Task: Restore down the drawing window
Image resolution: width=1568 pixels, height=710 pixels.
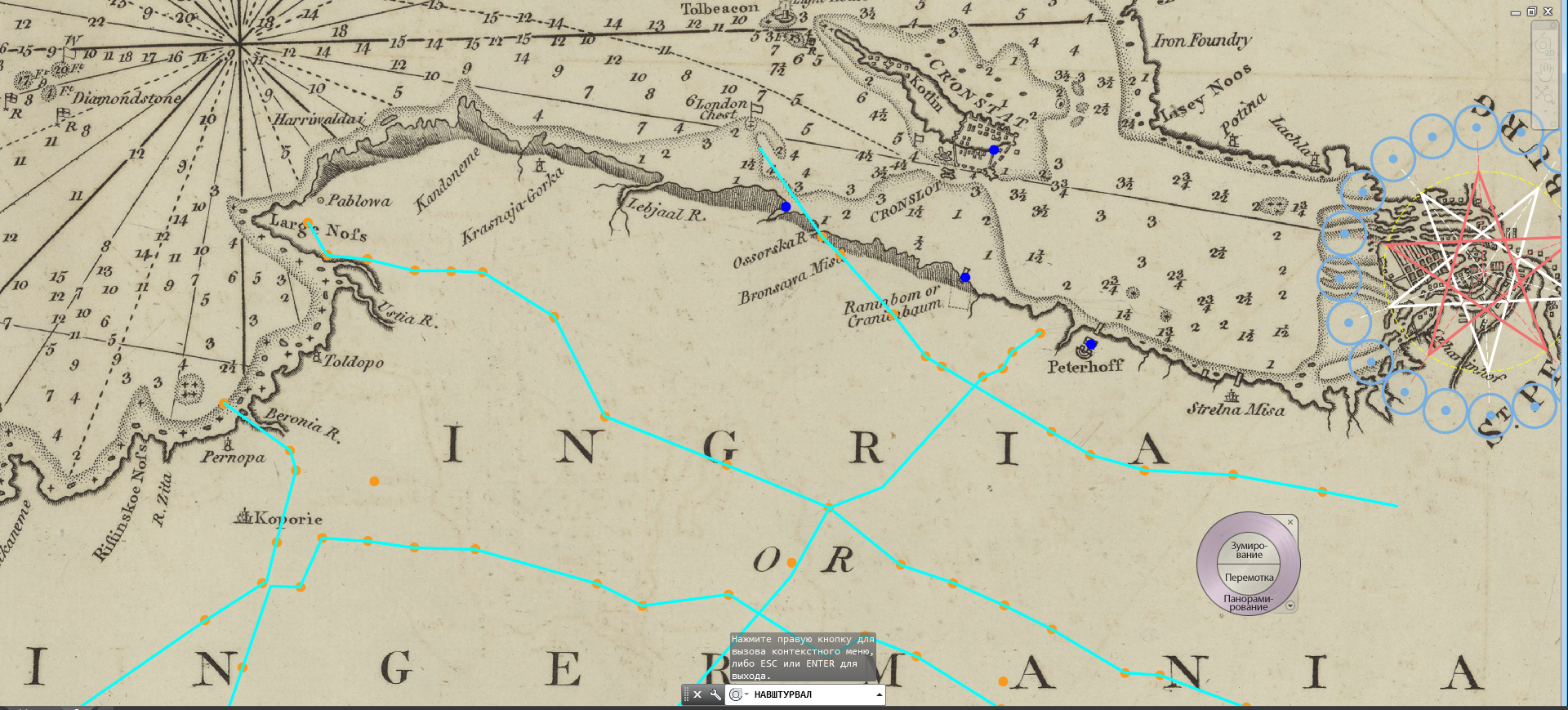Action: (x=1532, y=11)
